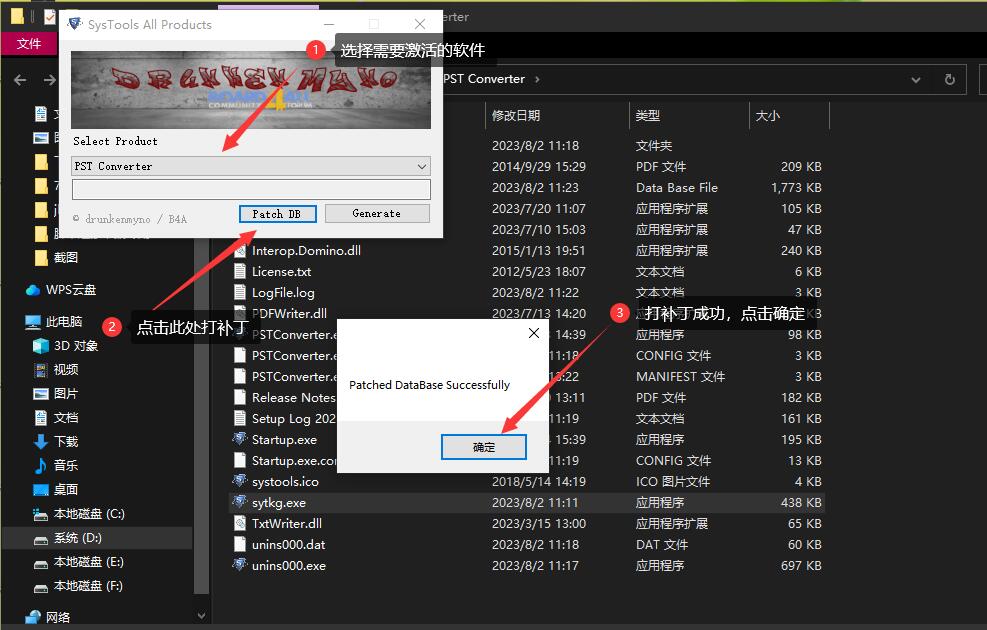
Task: Click the unins000.exe uninstaller icon
Action: pyautogui.click(x=240, y=565)
